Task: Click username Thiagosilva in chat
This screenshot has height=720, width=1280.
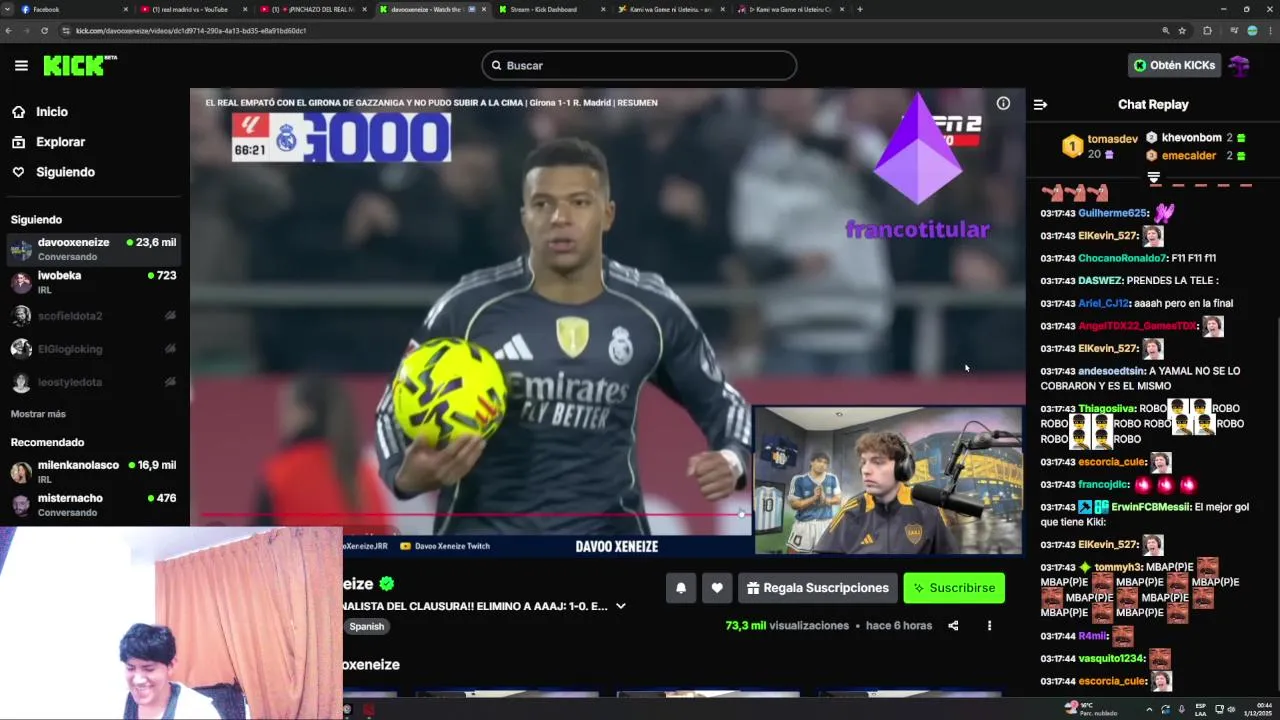Action: click(x=1107, y=409)
